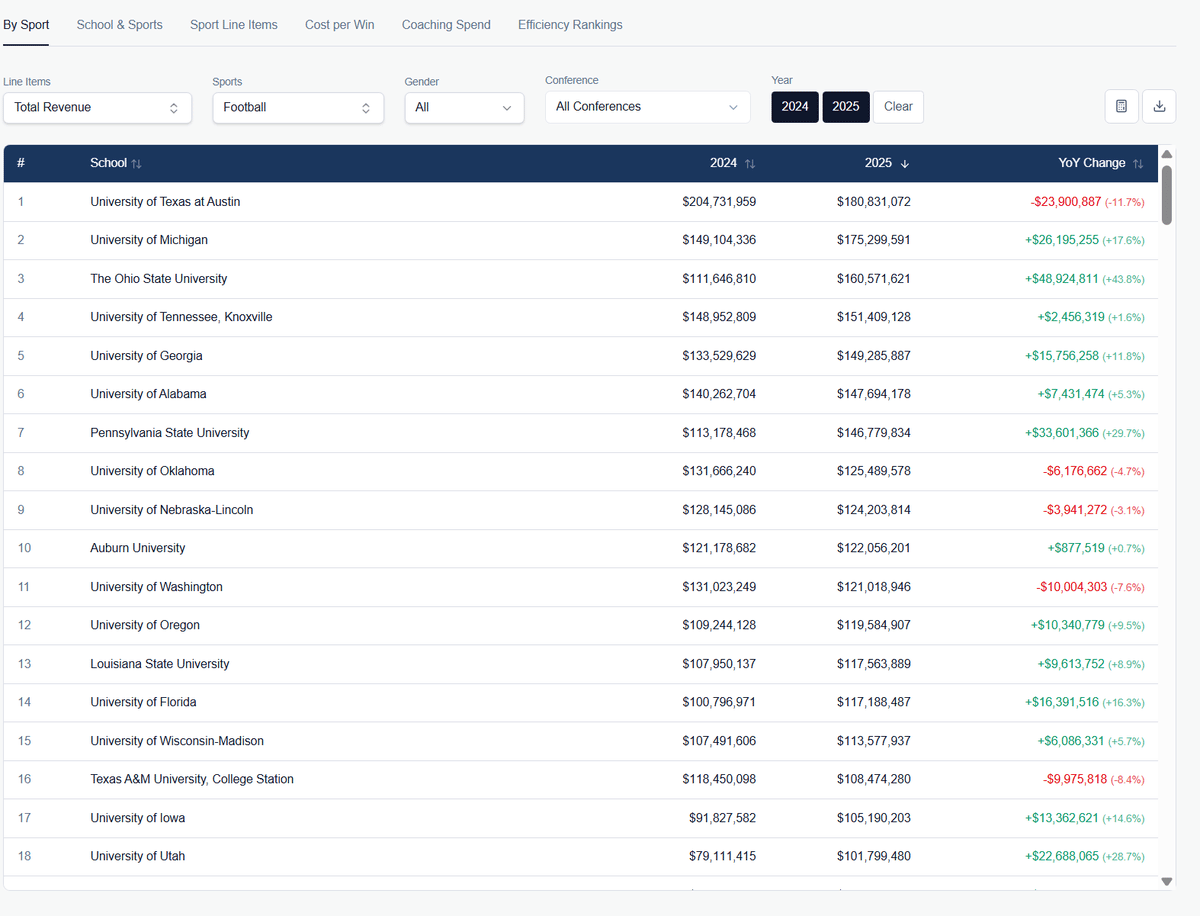1200x916 pixels.
Task: Go to the Coaching Spend tab
Action: coord(446,25)
